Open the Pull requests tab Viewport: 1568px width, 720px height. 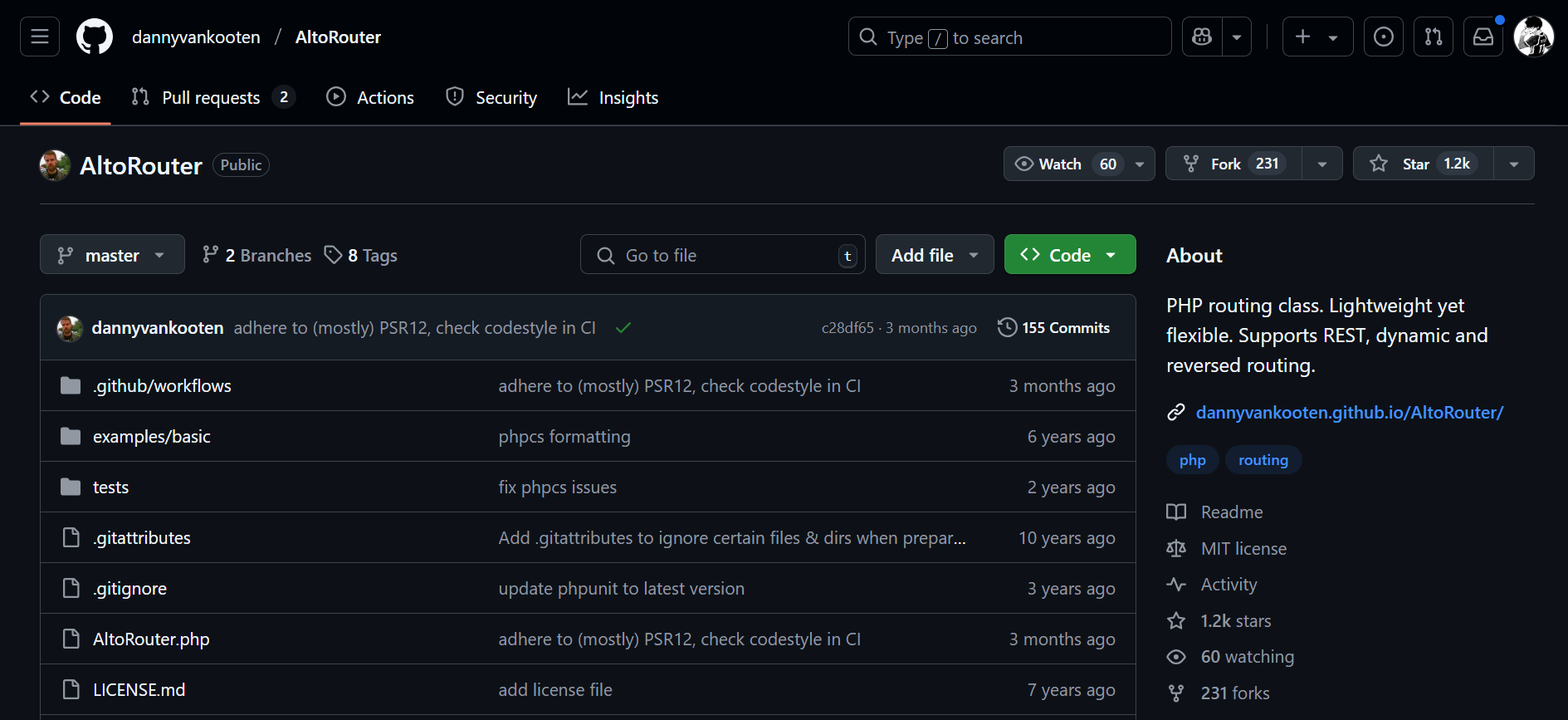(x=213, y=97)
